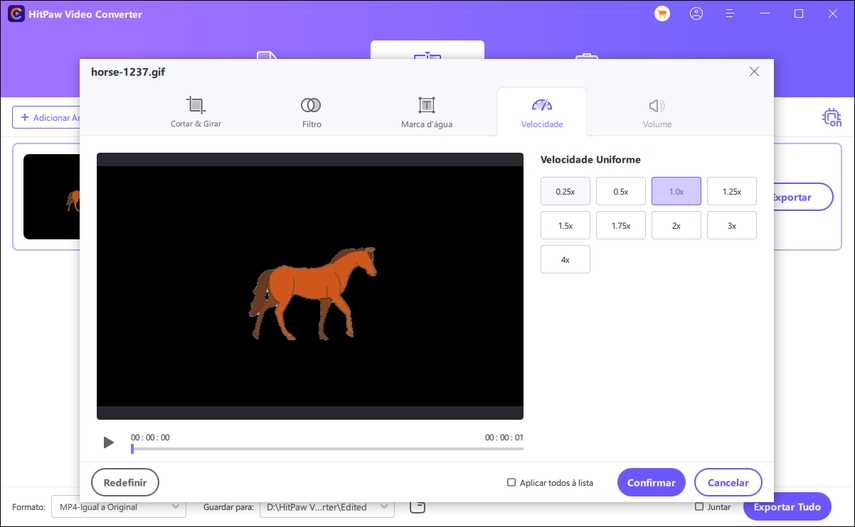Choose the 1.25x speed option
Viewport: 855px width, 527px height.
pos(732,191)
